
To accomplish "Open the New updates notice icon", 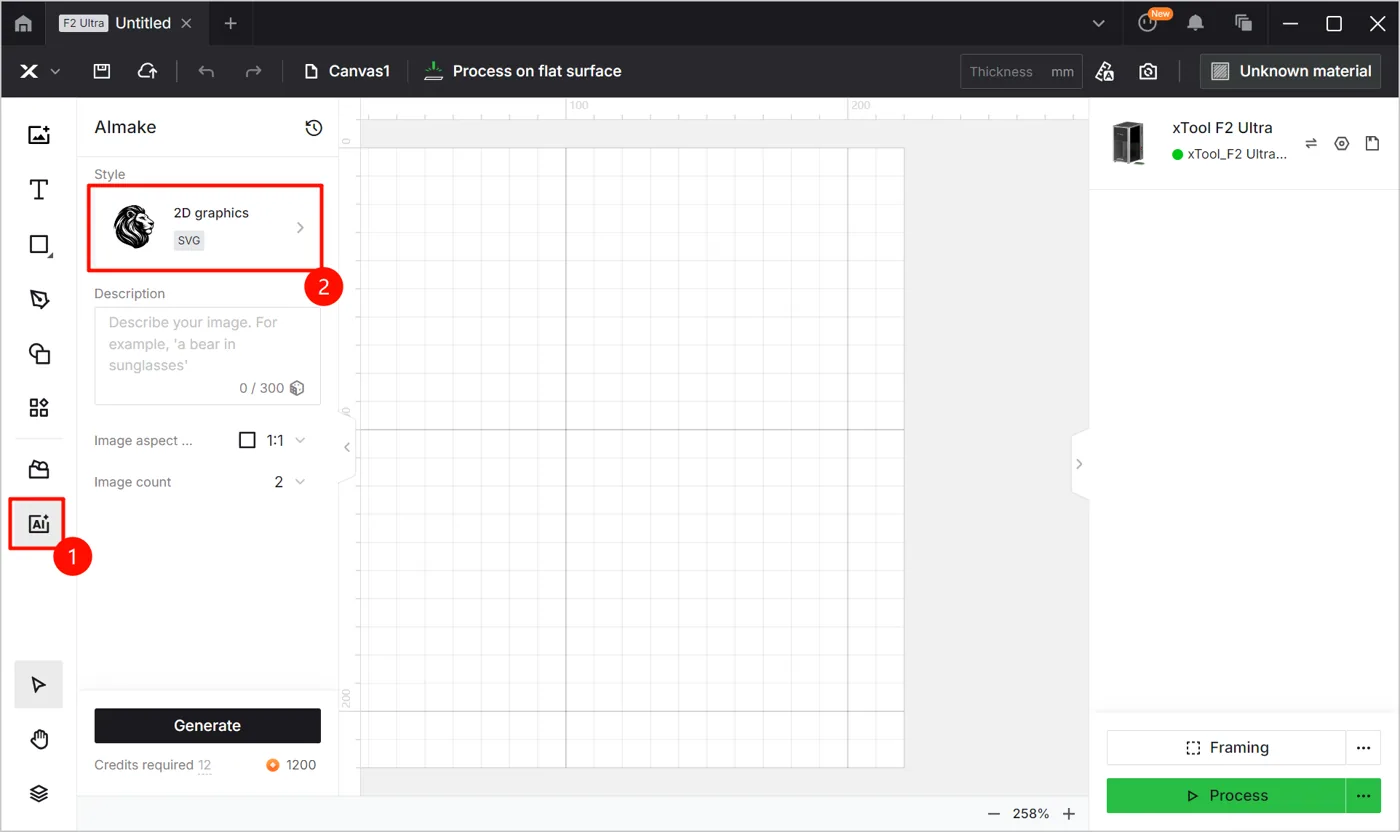I will click(1149, 22).
